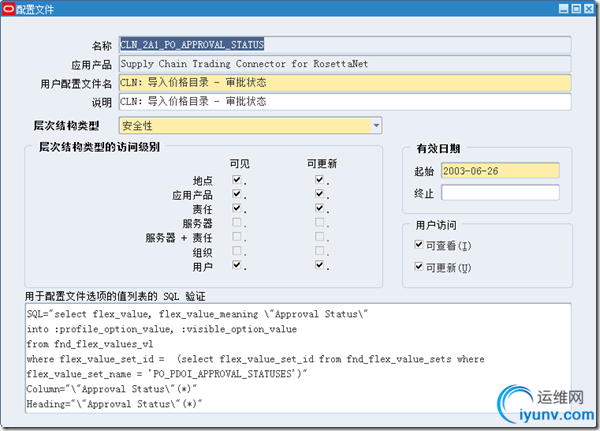The image size is (600, 431).
Task: Toggle 可更新(U) under 用户访问
Action: tap(419, 266)
